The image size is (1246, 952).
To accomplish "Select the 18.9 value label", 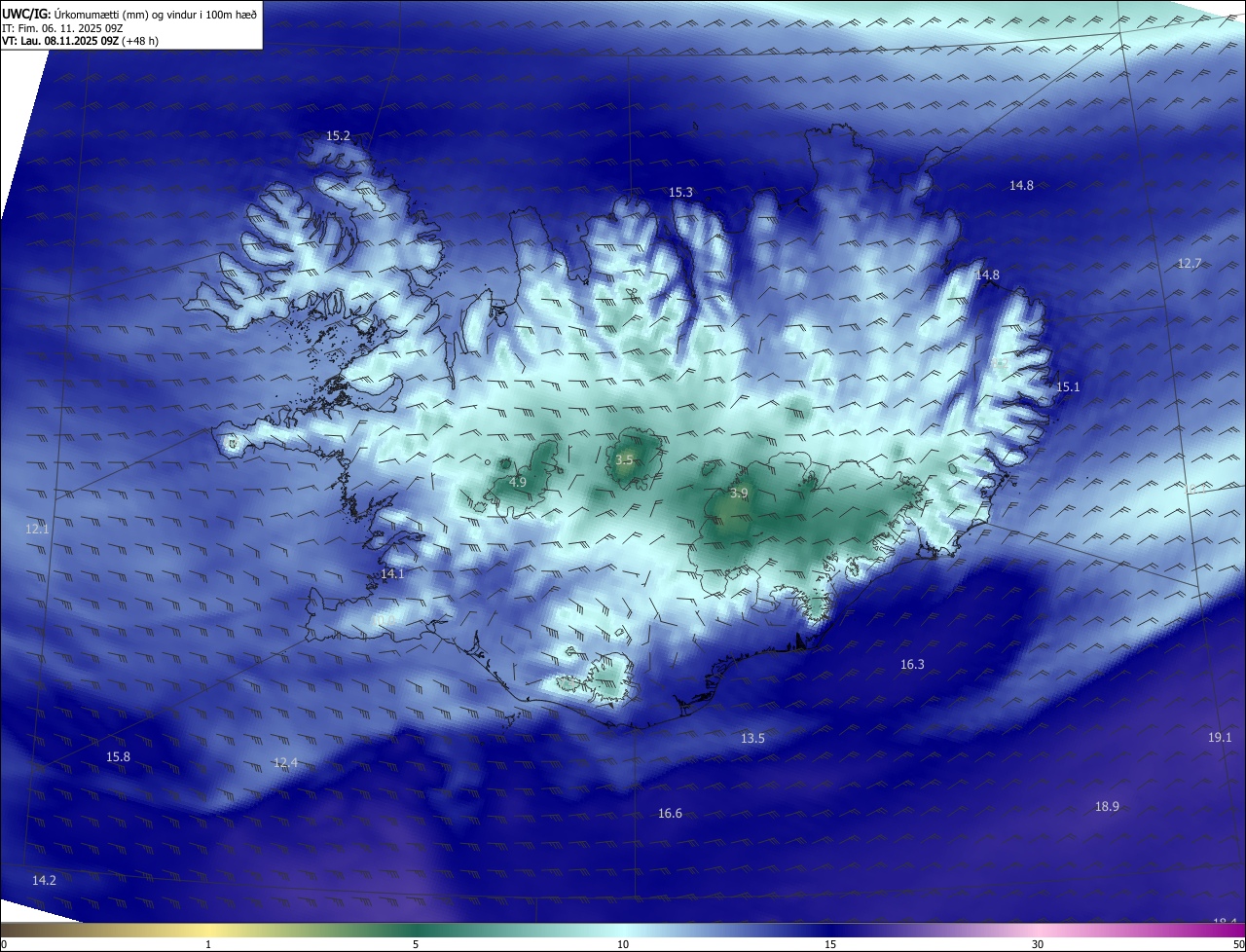I will 1107,807.
